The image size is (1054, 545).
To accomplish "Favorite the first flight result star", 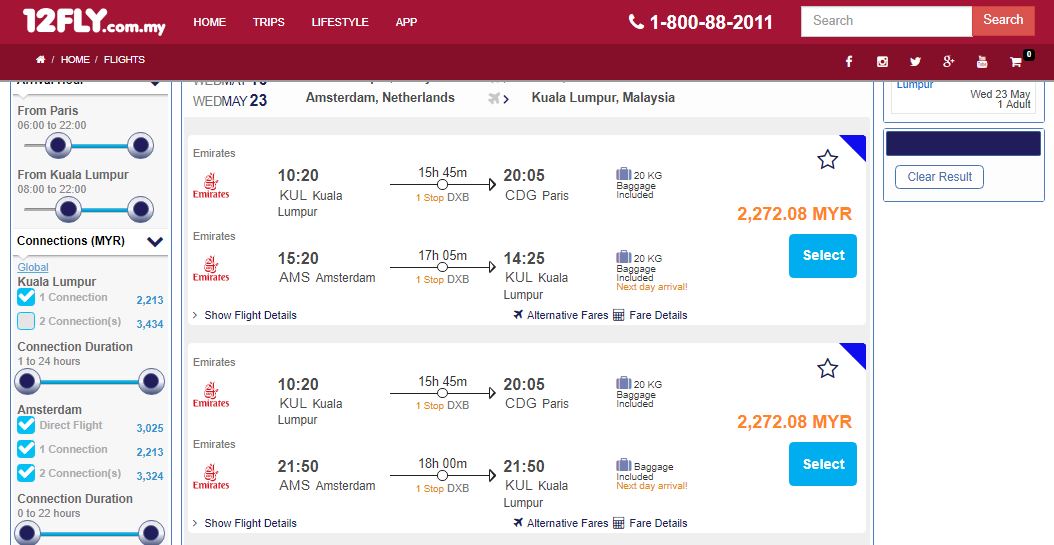I will coord(827,159).
